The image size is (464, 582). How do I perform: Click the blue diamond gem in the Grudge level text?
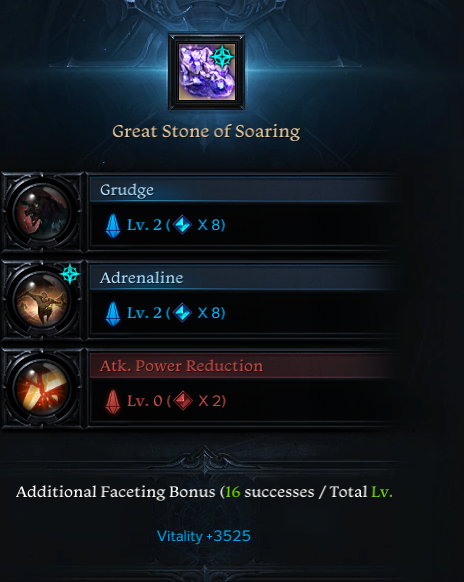click(182, 225)
